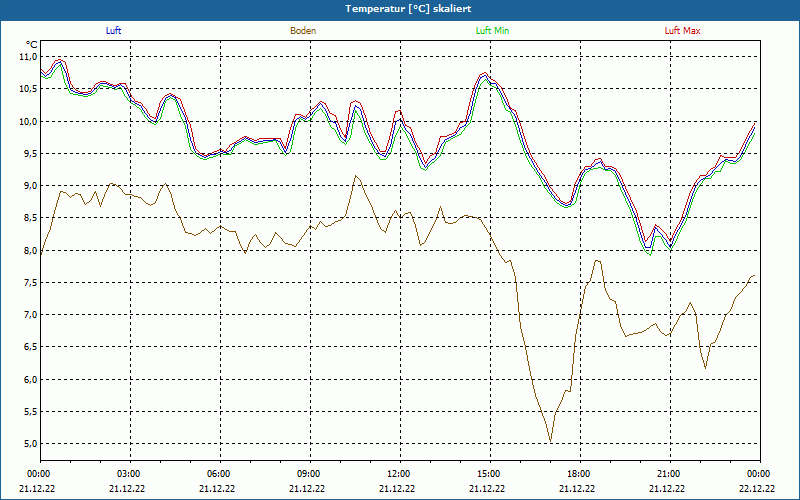The width and height of the screenshot is (800, 500).
Task: Click the 10,5 y-axis value
Action: pyautogui.click(x=29, y=89)
